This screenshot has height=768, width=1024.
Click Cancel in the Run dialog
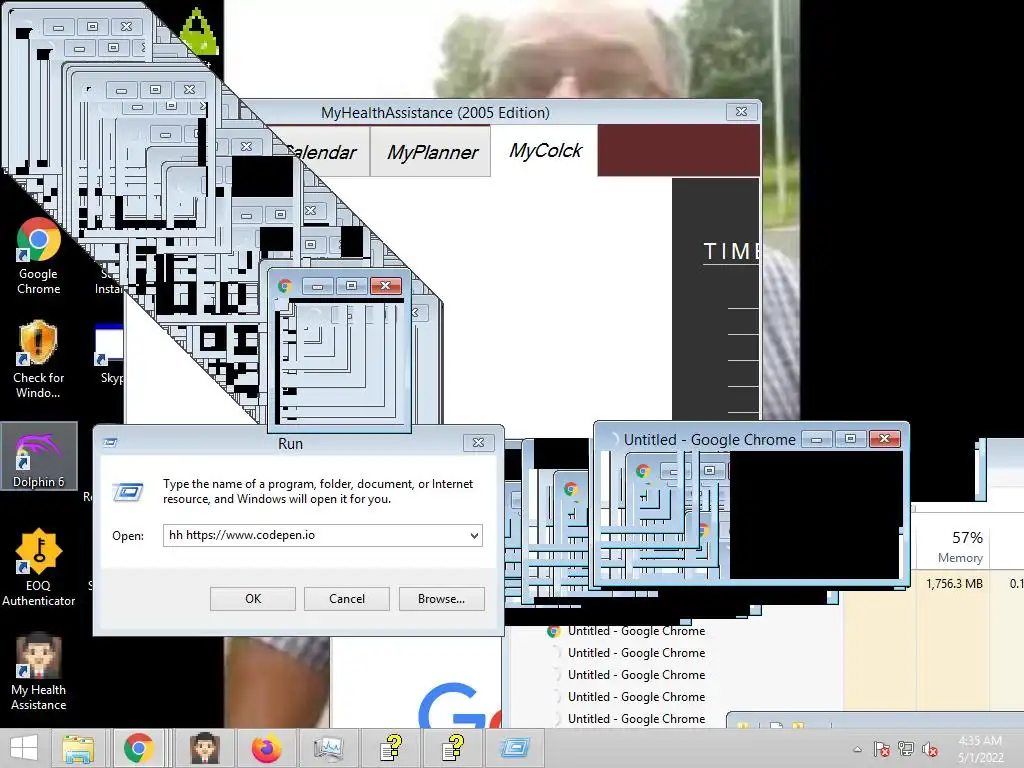pos(347,599)
